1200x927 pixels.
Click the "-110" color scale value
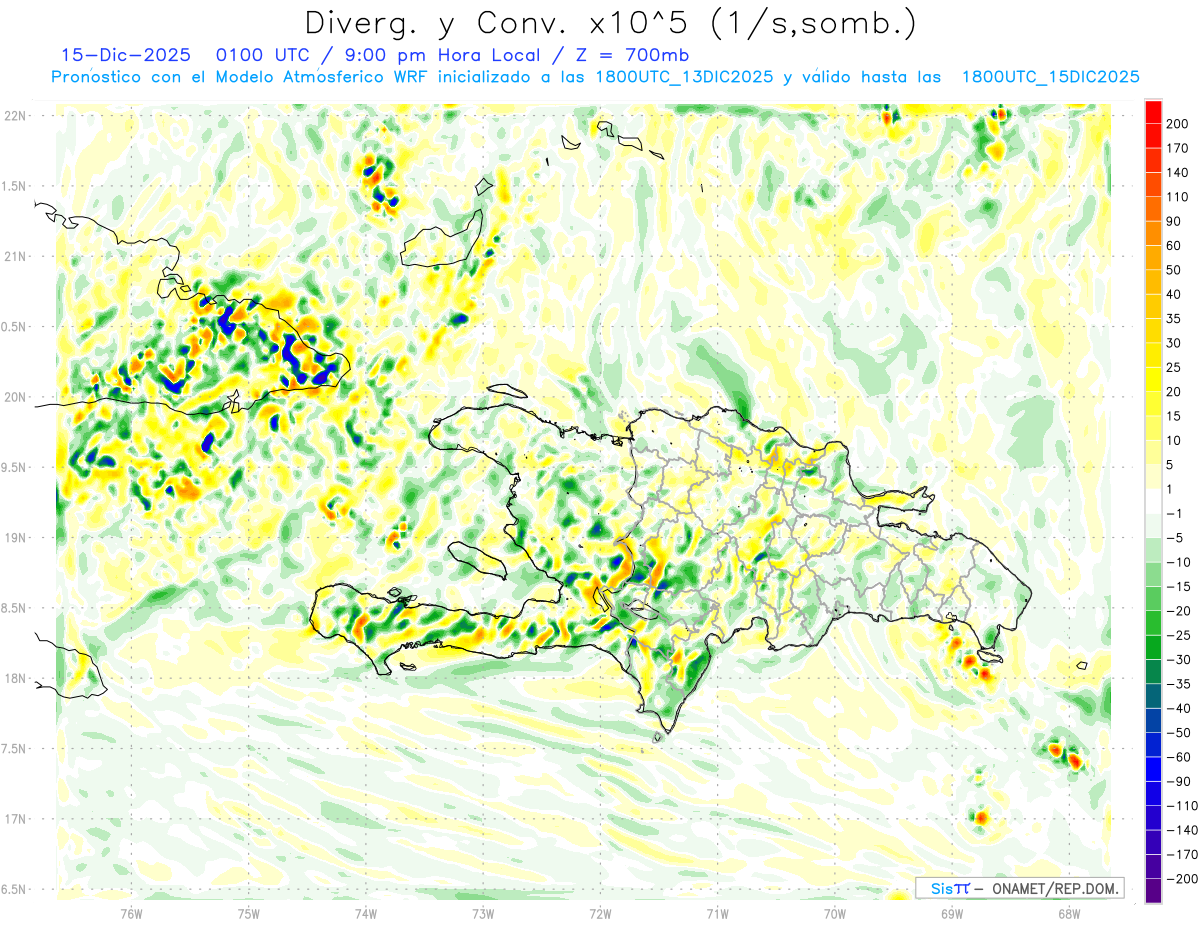(x=1183, y=806)
